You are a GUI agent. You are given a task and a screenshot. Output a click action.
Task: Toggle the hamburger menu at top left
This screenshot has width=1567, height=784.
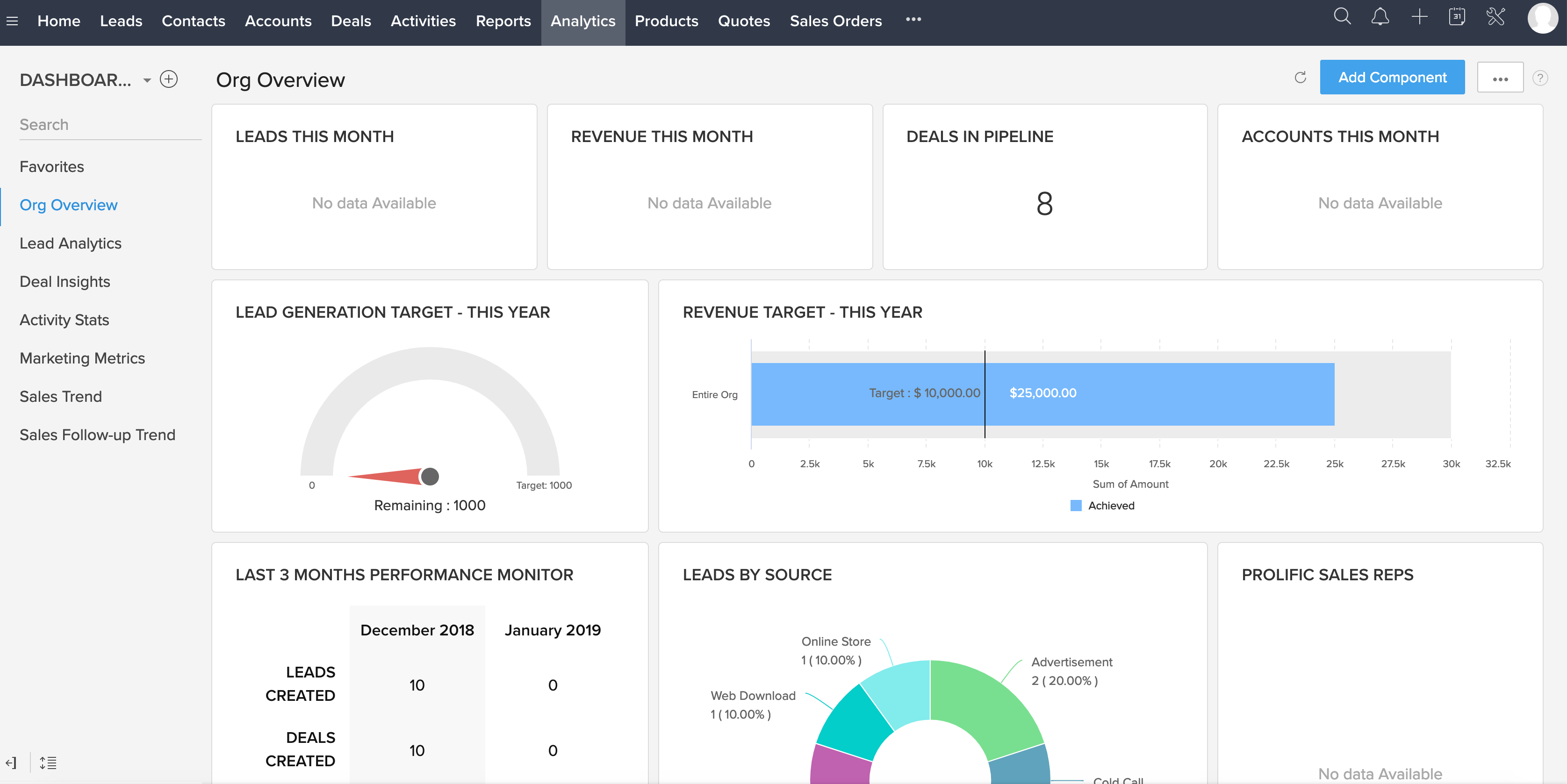pos(12,21)
